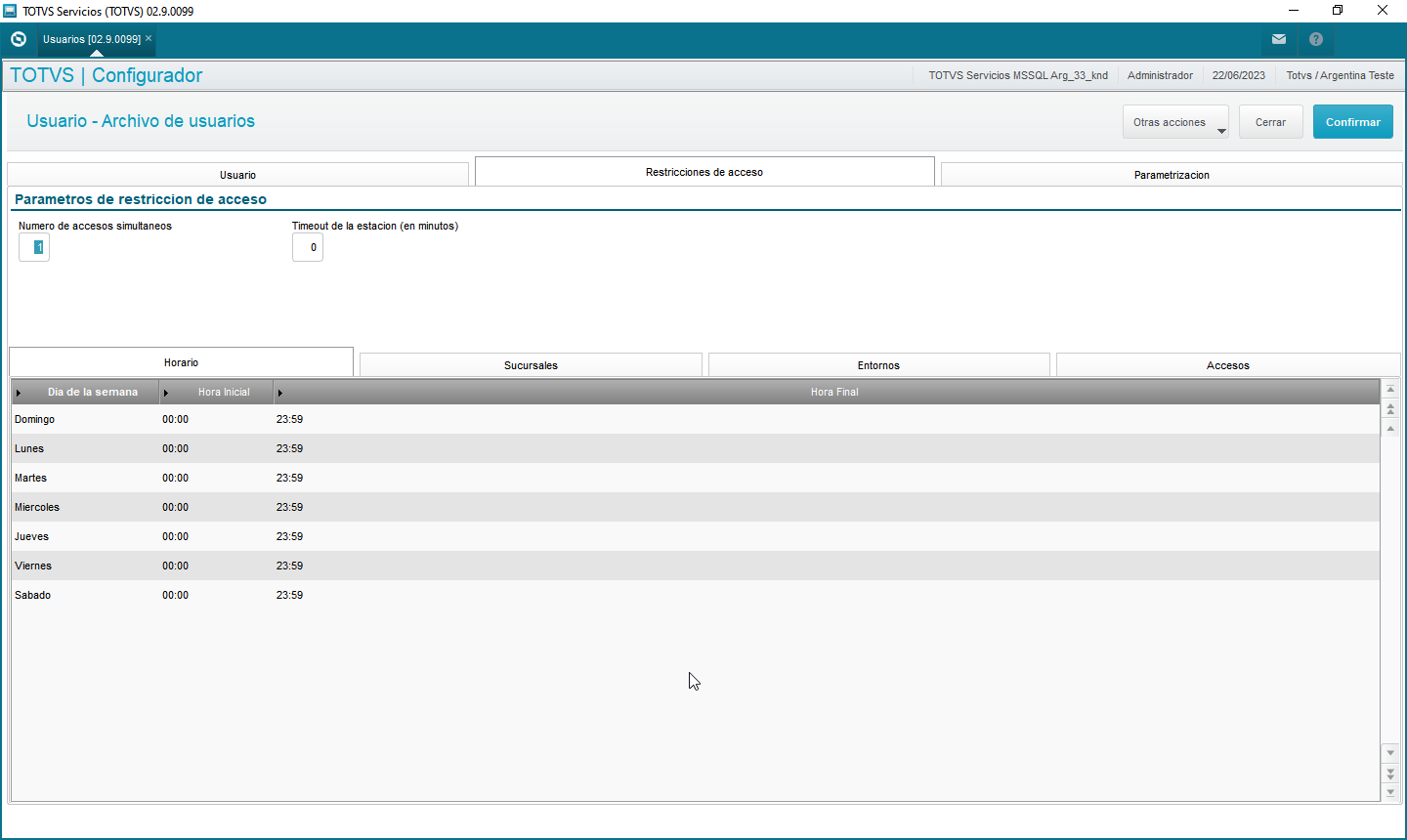Image resolution: width=1407 pixels, height=840 pixels.
Task: Click Hora Inicial 00:00 for Domingo
Action: coord(175,419)
